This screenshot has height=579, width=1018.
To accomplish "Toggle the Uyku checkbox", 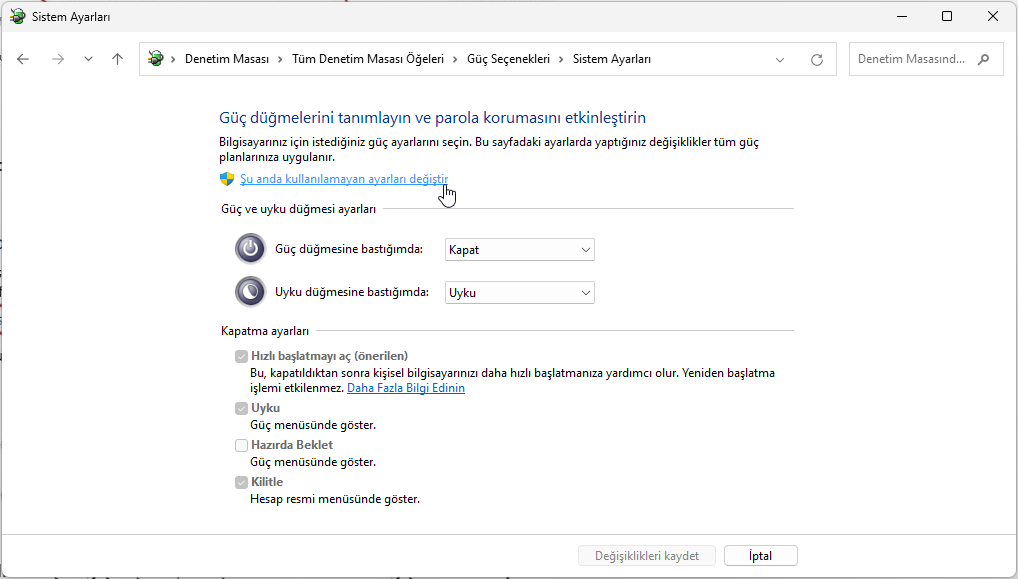I will point(241,408).
